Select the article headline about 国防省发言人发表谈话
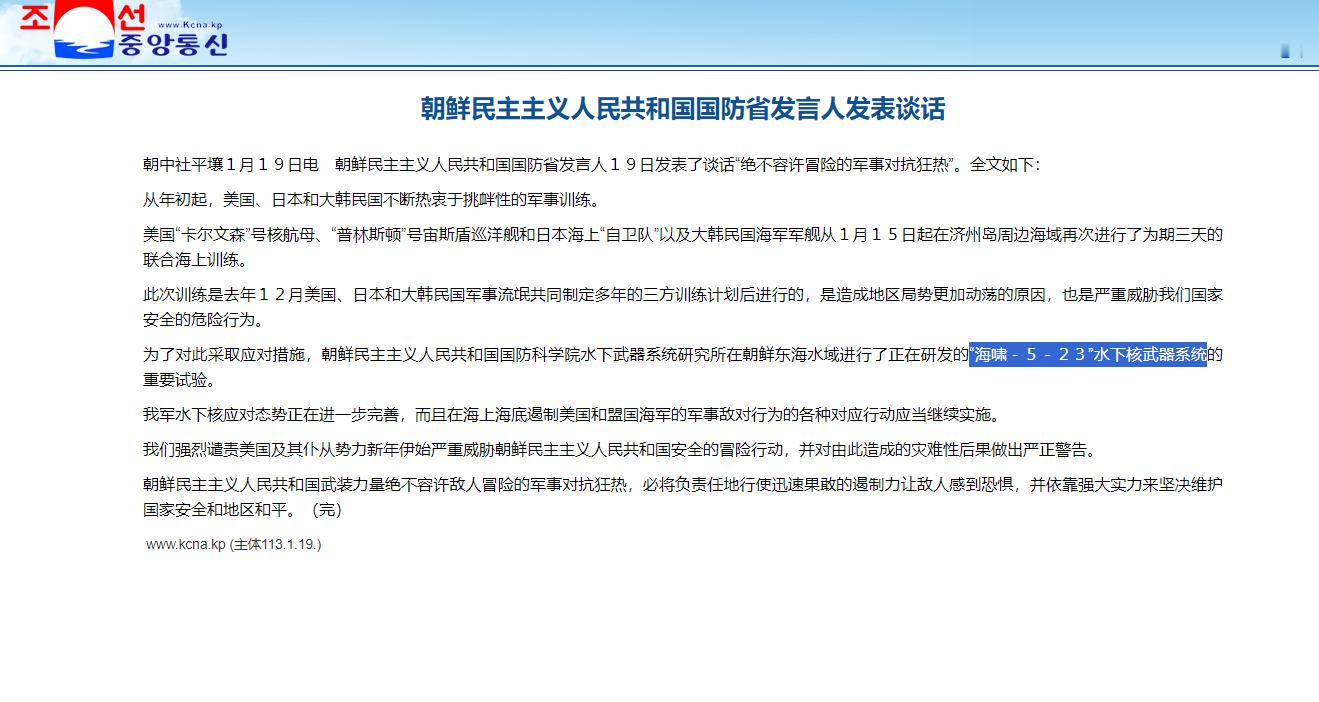 coord(682,109)
